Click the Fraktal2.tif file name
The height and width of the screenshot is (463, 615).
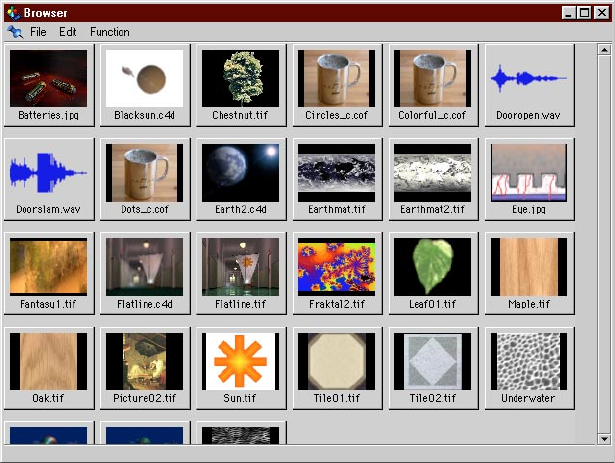tap(337, 304)
